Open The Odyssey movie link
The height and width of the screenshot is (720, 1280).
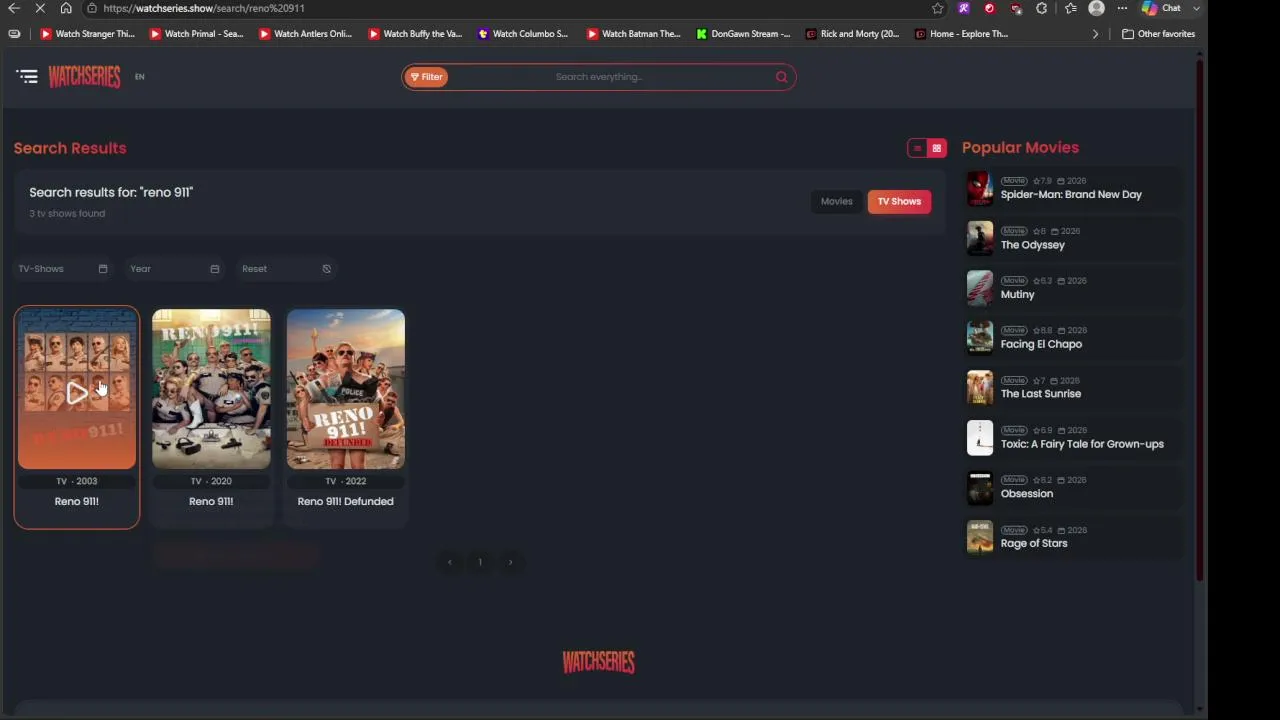[1033, 245]
